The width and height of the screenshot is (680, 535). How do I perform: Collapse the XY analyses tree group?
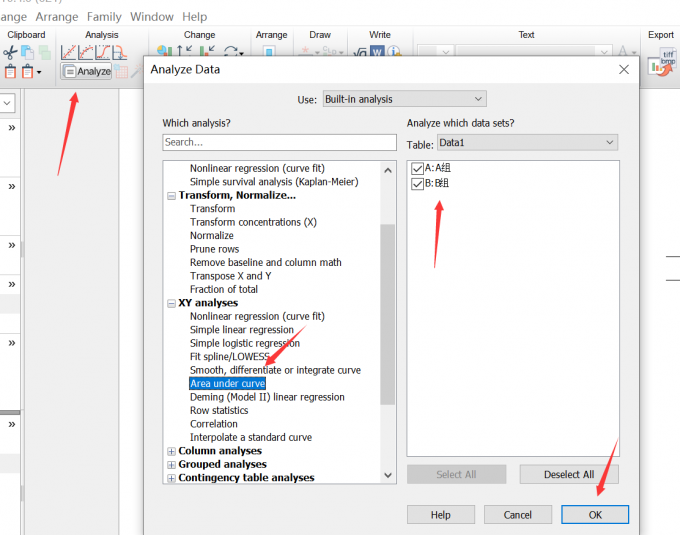[x=171, y=303]
